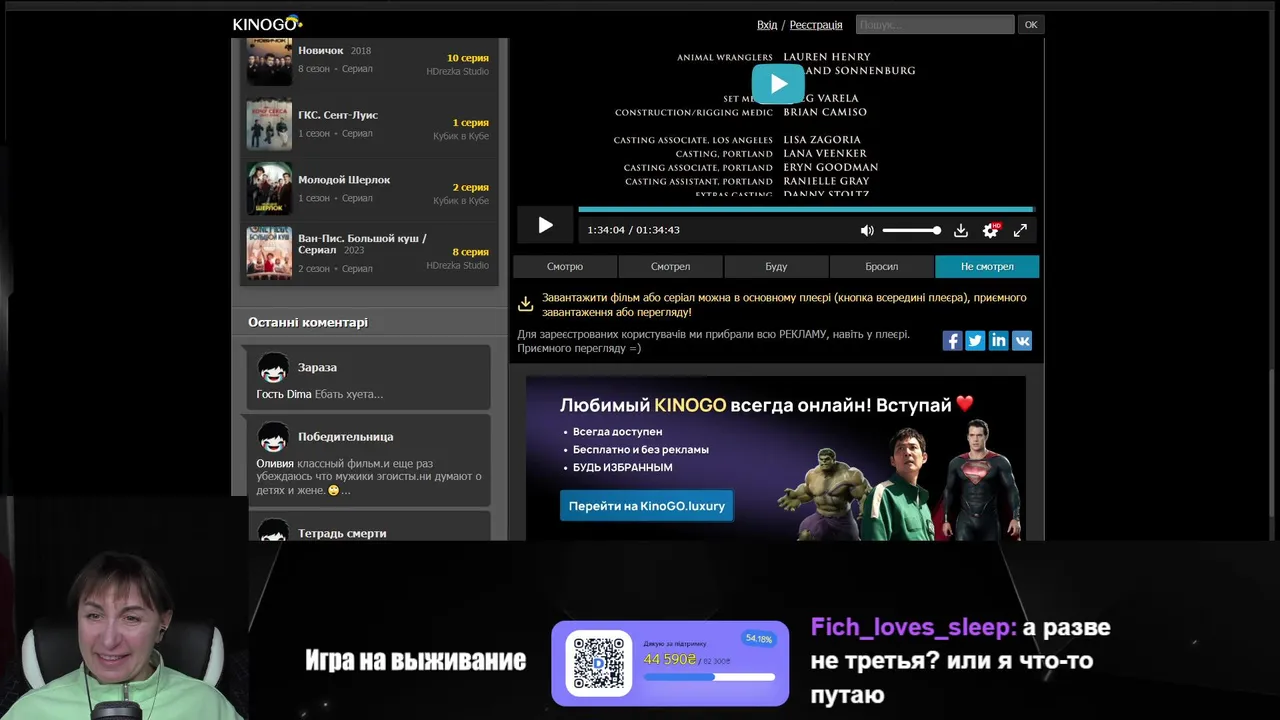This screenshot has width=1280, height=720.
Task: Click the avatar next to Победительница comment
Action: [273, 437]
